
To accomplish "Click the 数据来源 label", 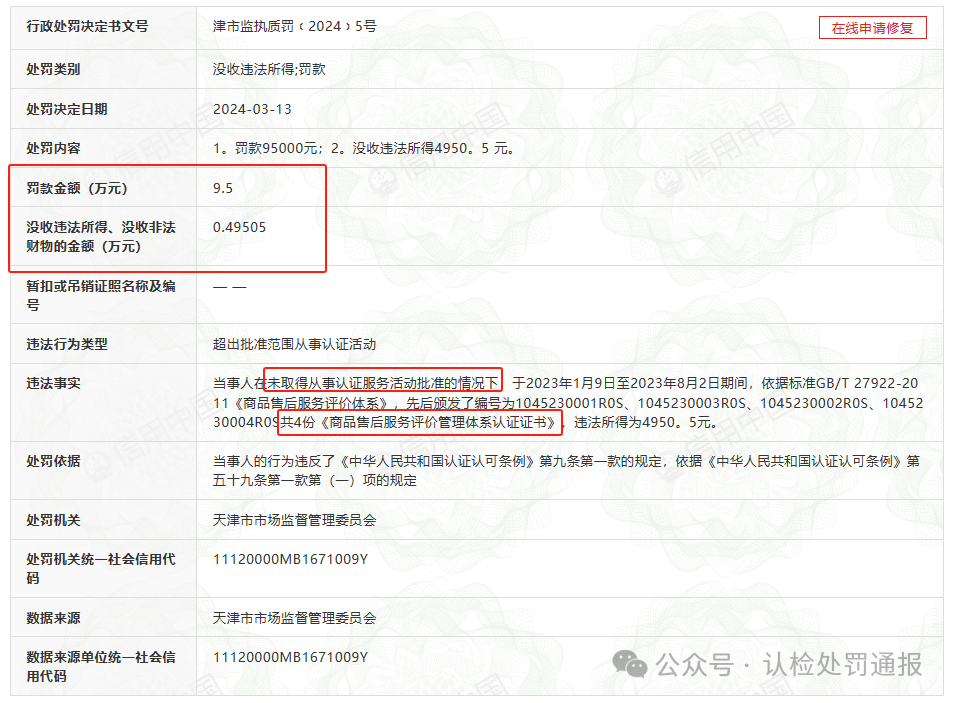I will click(53, 618).
